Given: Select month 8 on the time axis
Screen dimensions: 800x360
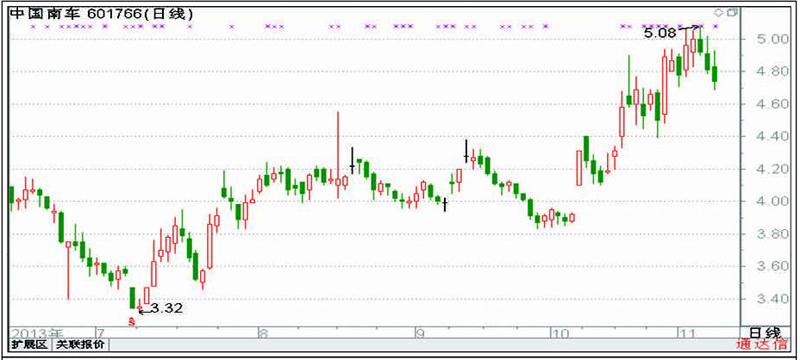Looking at the screenshot, I should [x=262, y=334].
